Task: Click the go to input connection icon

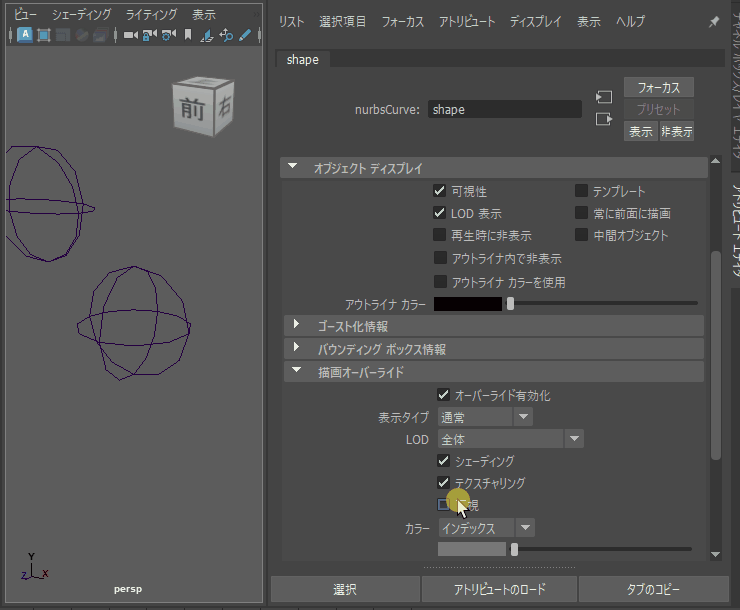Action: click(x=603, y=98)
